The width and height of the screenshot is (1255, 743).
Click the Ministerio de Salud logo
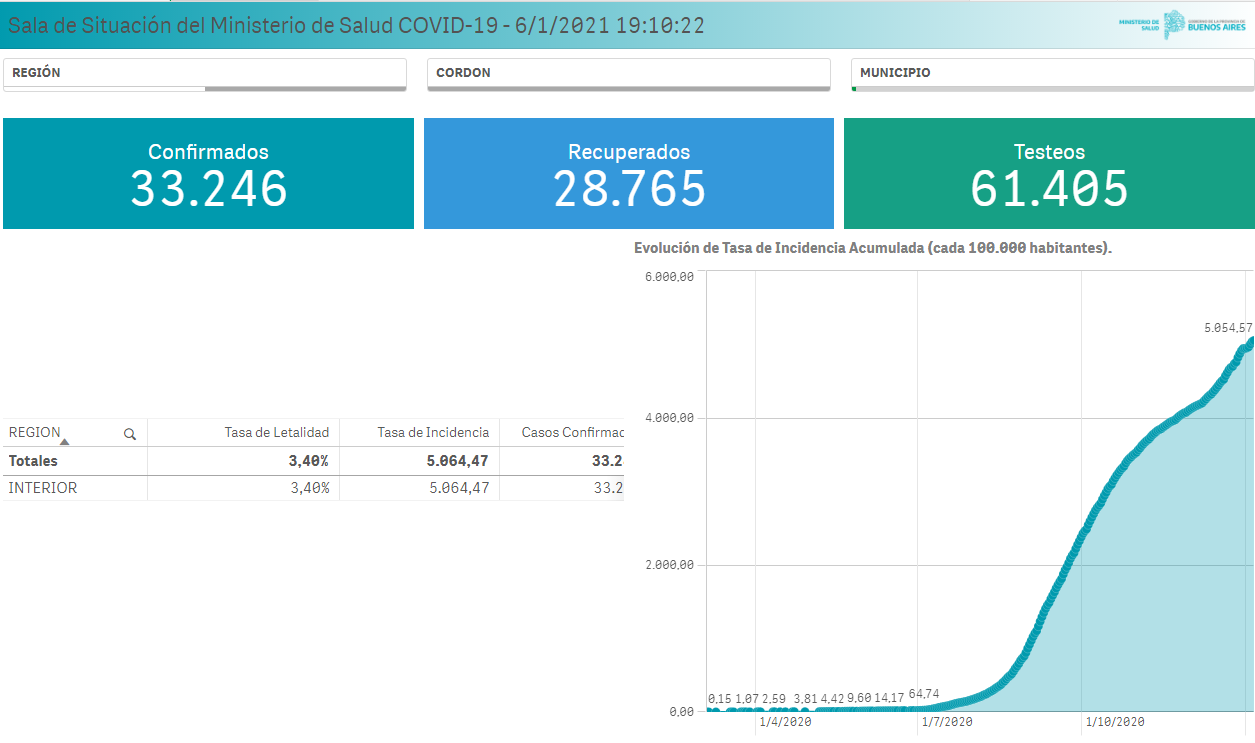click(1138, 24)
